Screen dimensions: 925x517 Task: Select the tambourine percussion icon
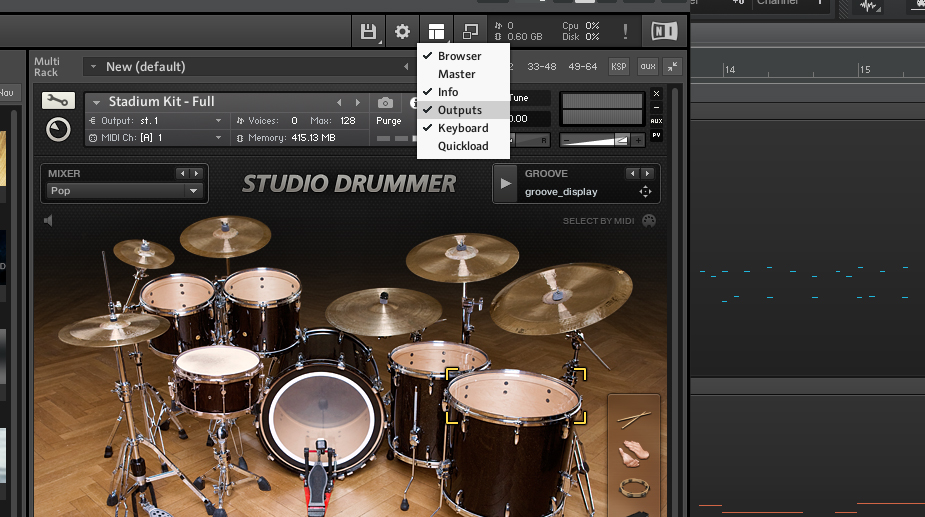[634, 487]
